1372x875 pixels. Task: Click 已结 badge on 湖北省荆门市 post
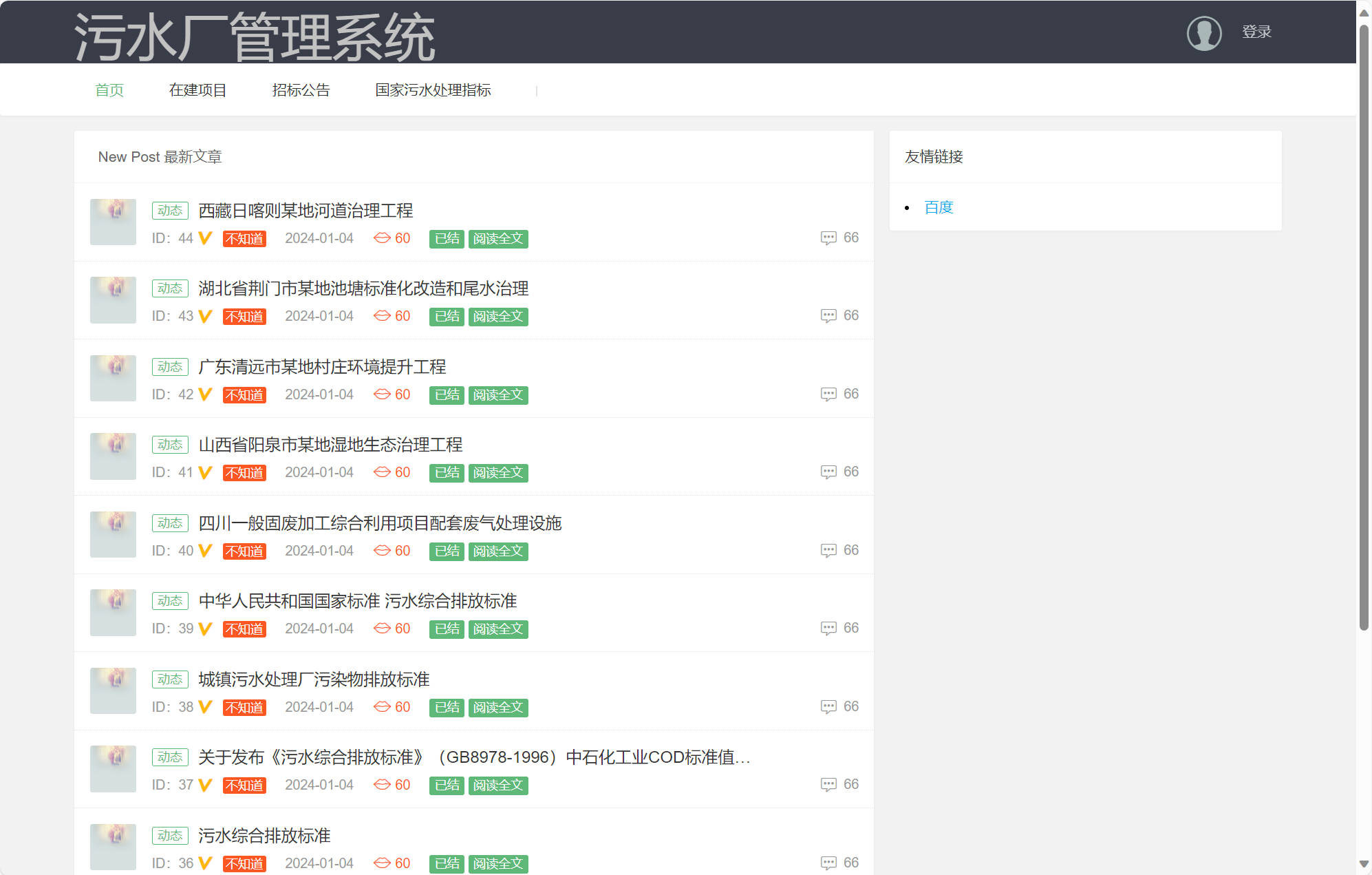click(x=446, y=317)
